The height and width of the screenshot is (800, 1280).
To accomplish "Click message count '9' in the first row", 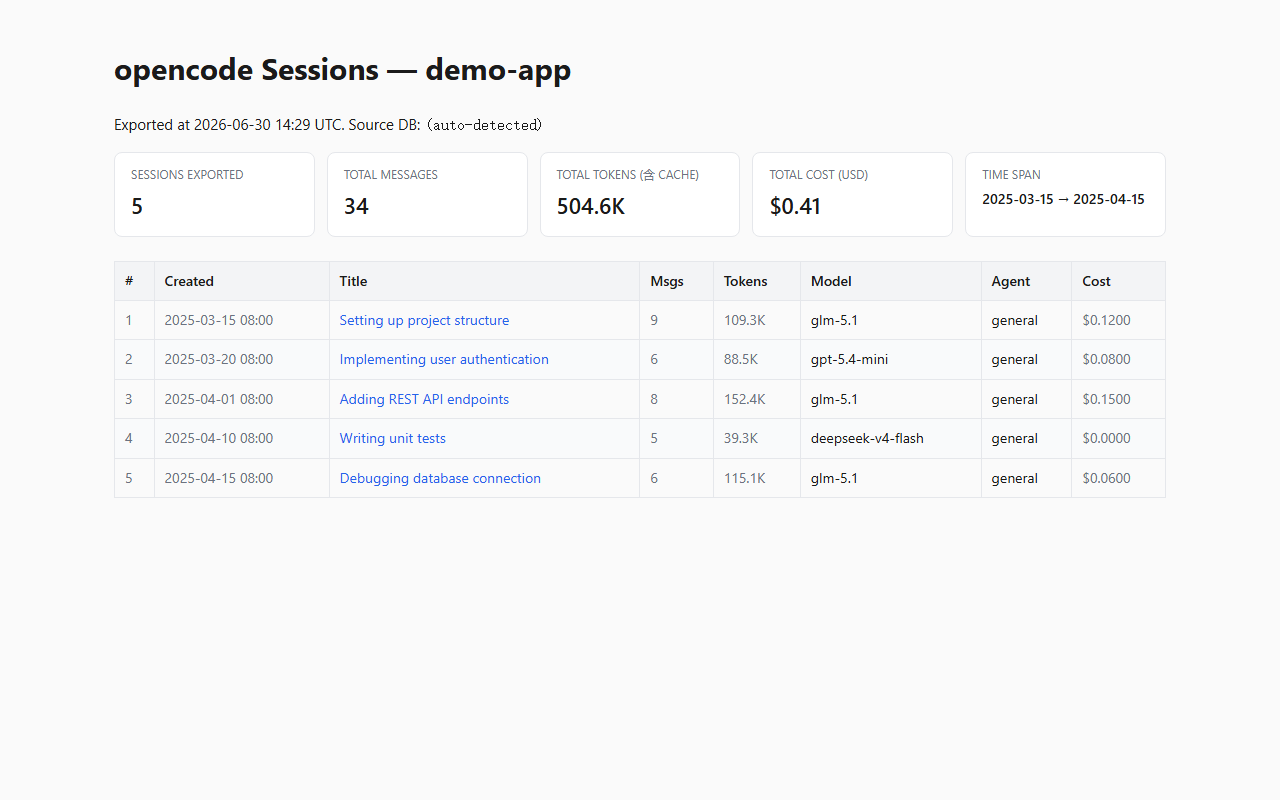I will (x=654, y=320).
